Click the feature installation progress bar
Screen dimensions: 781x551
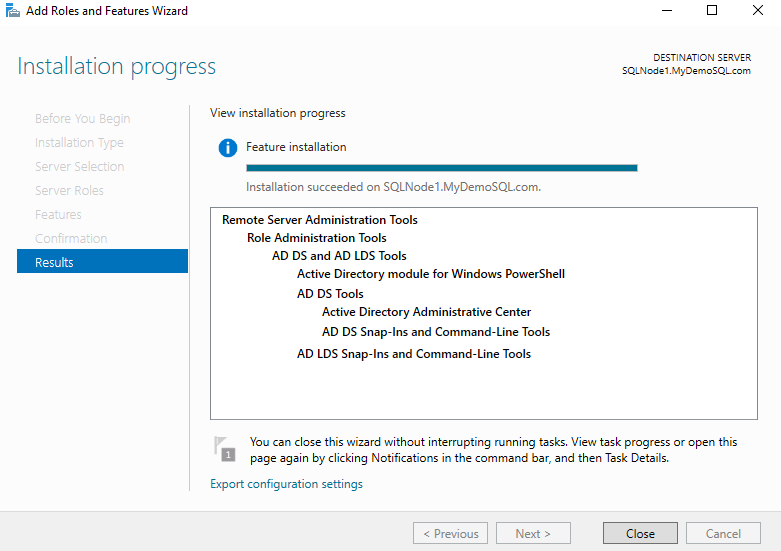tap(442, 168)
